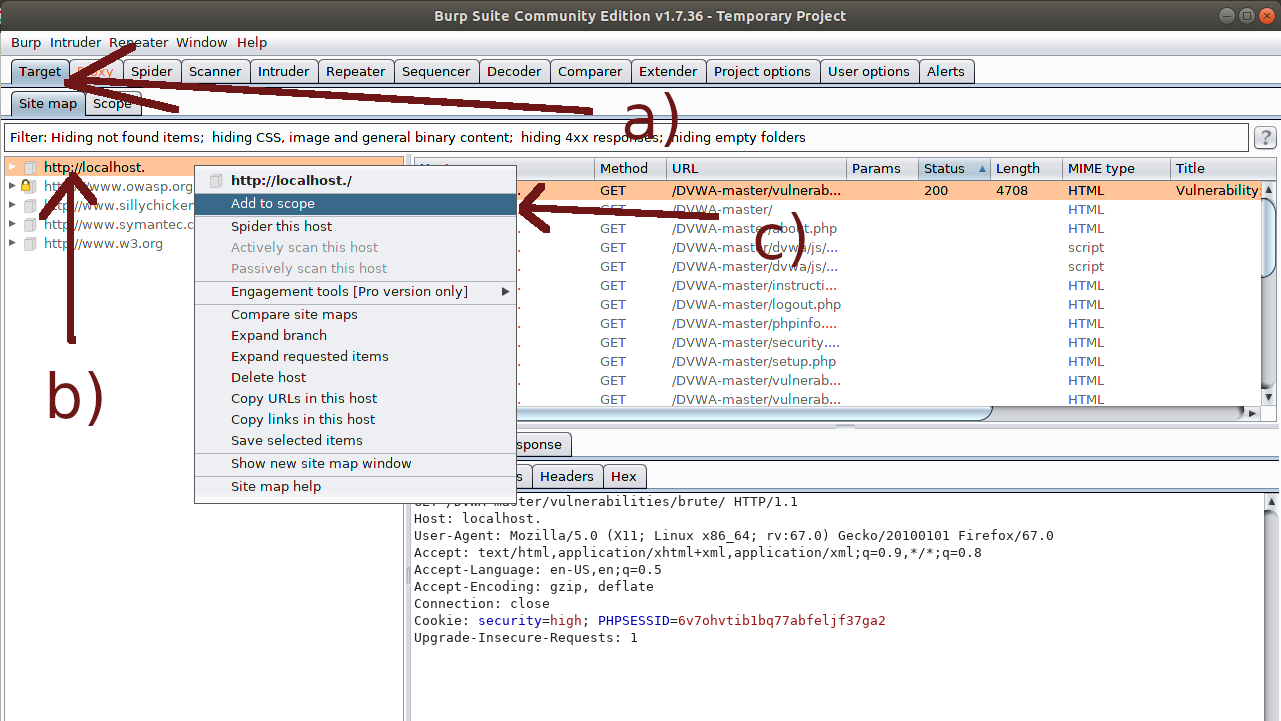The image size is (1281, 721).
Task: Expand the www.w3.org tree node
Action: coord(13,244)
